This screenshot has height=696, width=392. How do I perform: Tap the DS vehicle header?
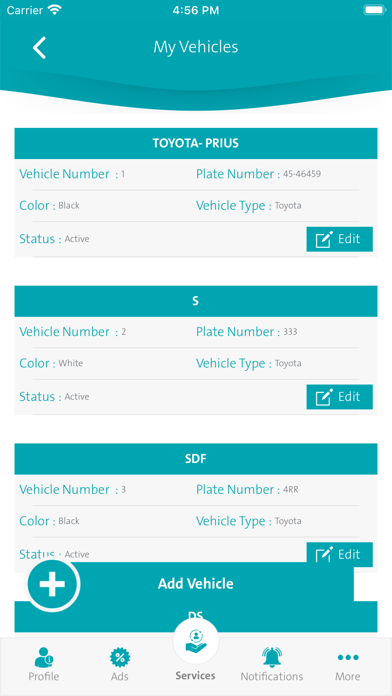coord(196,617)
